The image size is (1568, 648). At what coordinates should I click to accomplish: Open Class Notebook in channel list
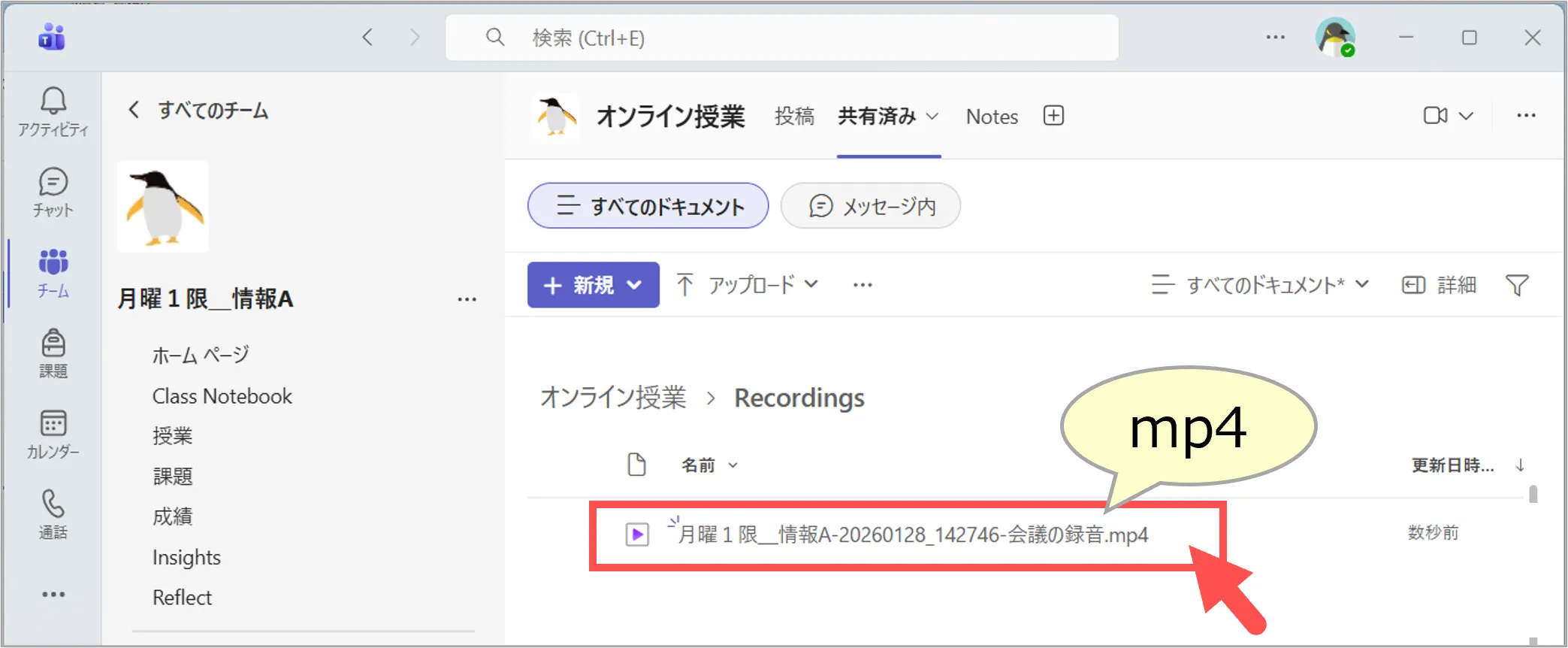[x=222, y=396]
